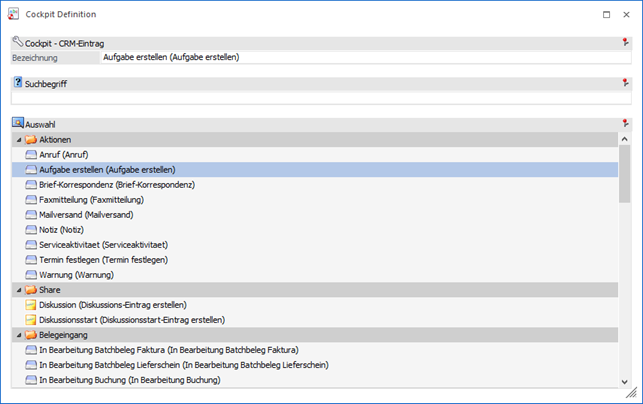Screen dimensions: 643x404
Task: Click the pin icon in Suchbegriff header
Action: (x=625, y=83)
